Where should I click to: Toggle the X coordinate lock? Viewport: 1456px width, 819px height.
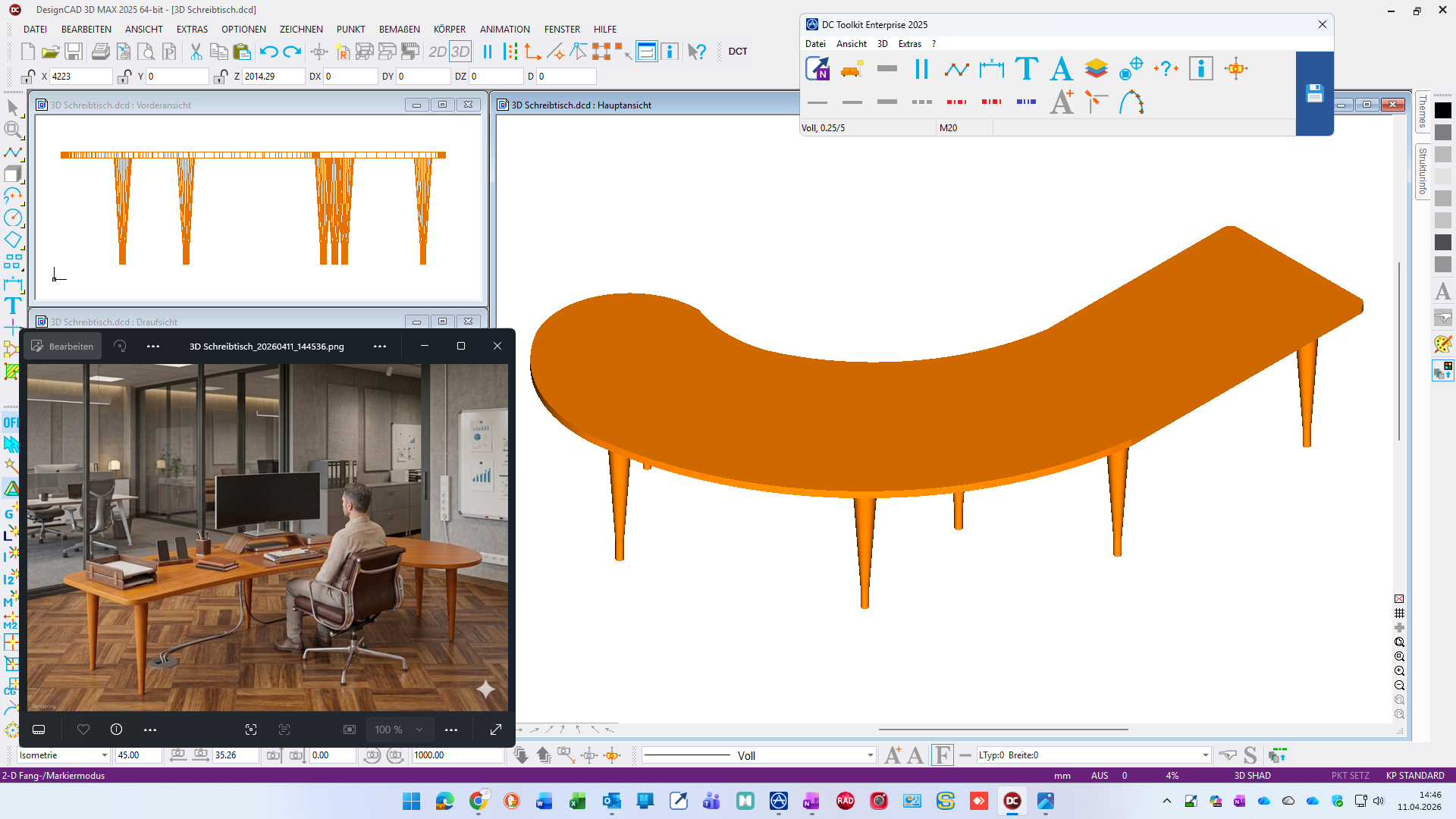click(x=28, y=76)
